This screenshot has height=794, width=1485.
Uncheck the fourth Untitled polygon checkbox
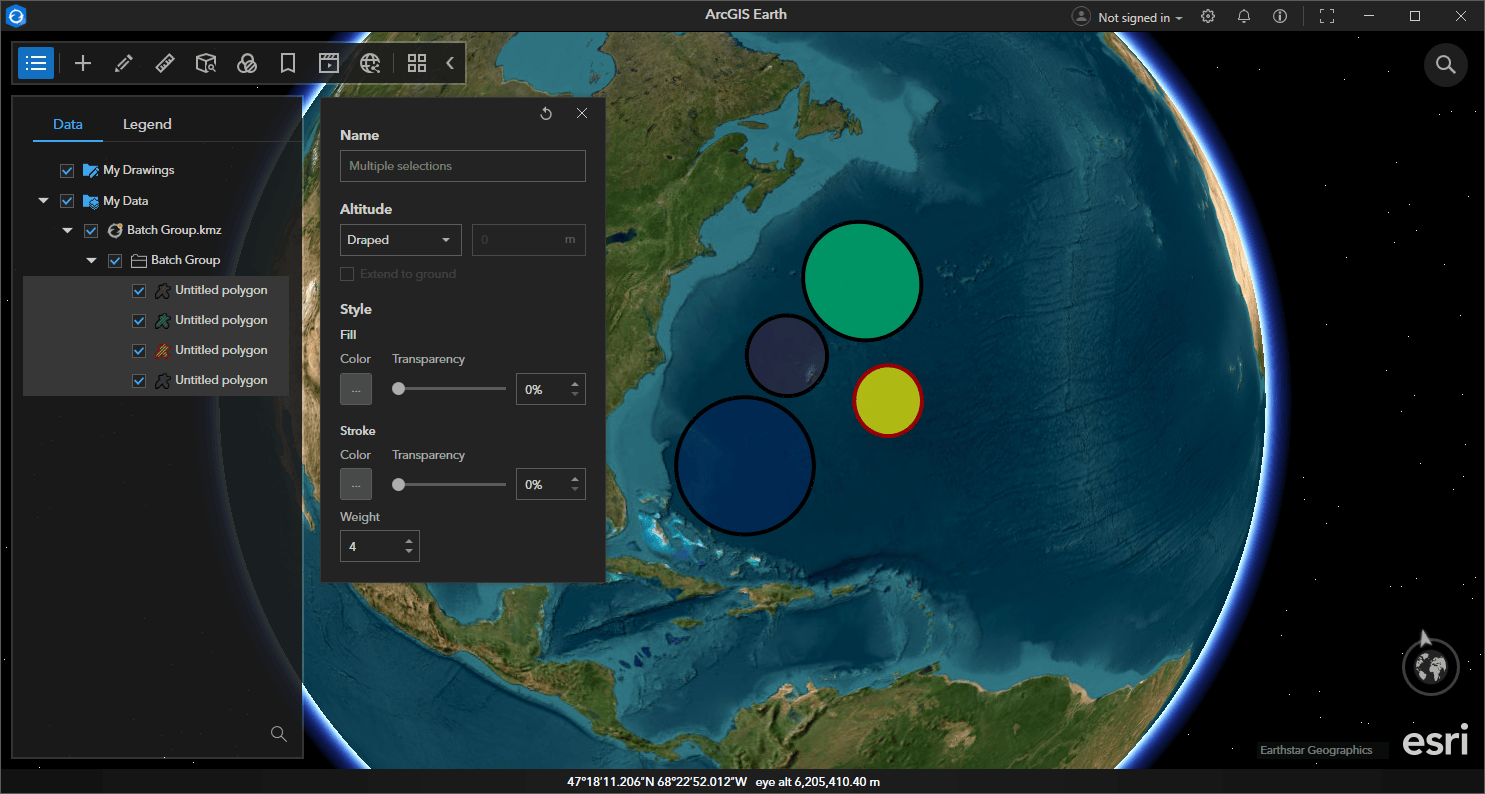[x=139, y=380]
